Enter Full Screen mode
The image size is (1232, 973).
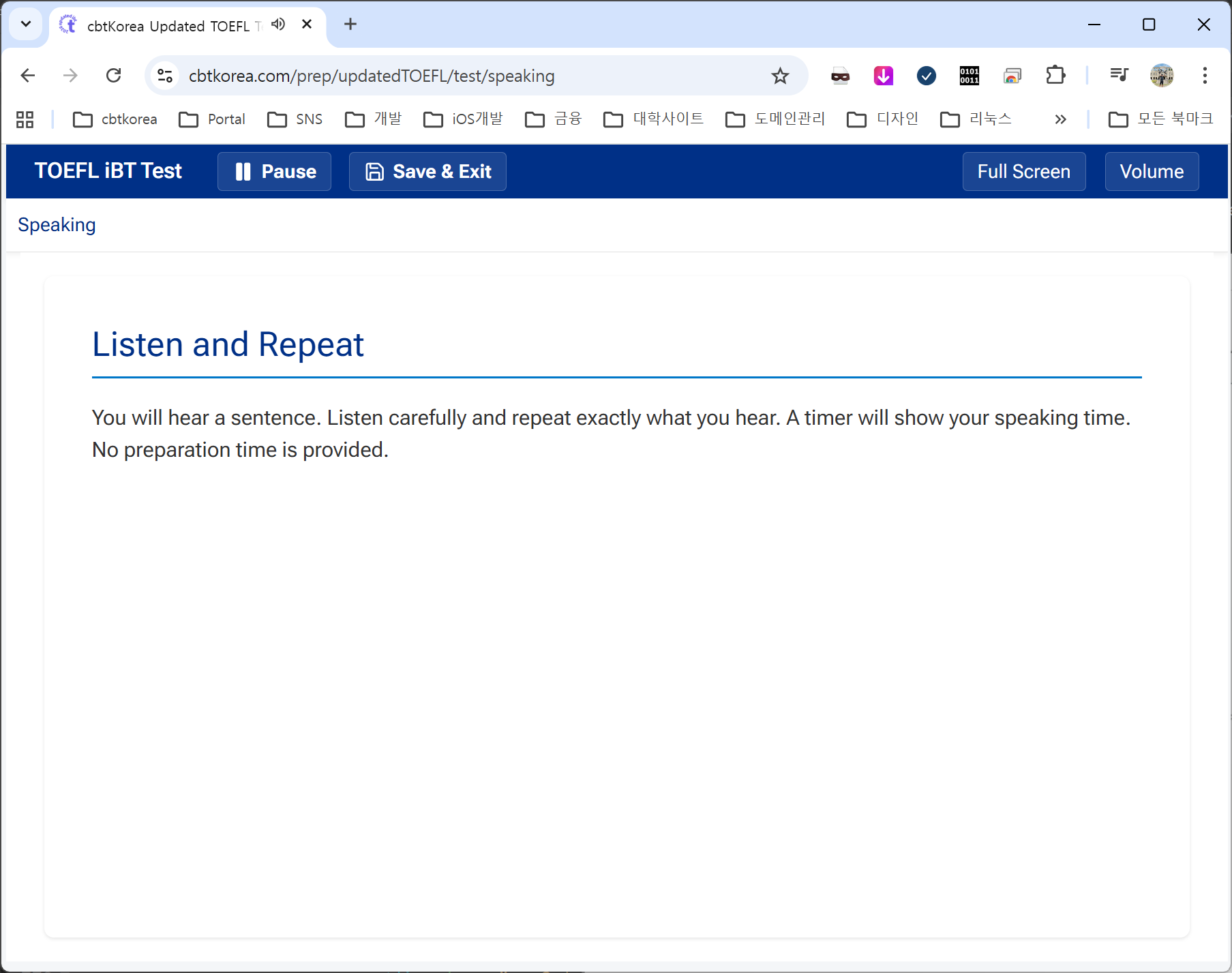point(1023,172)
